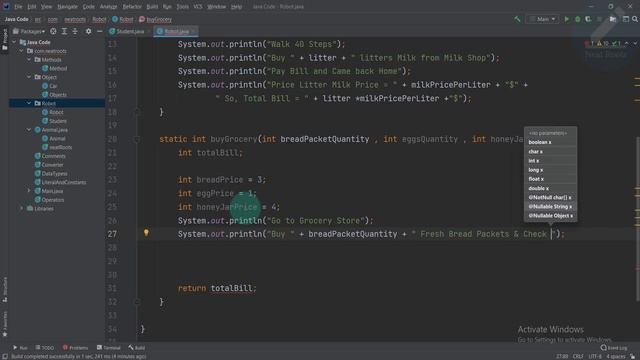Open the Structure tool window stripe button
640x360 pixels.
click(x=4, y=289)
